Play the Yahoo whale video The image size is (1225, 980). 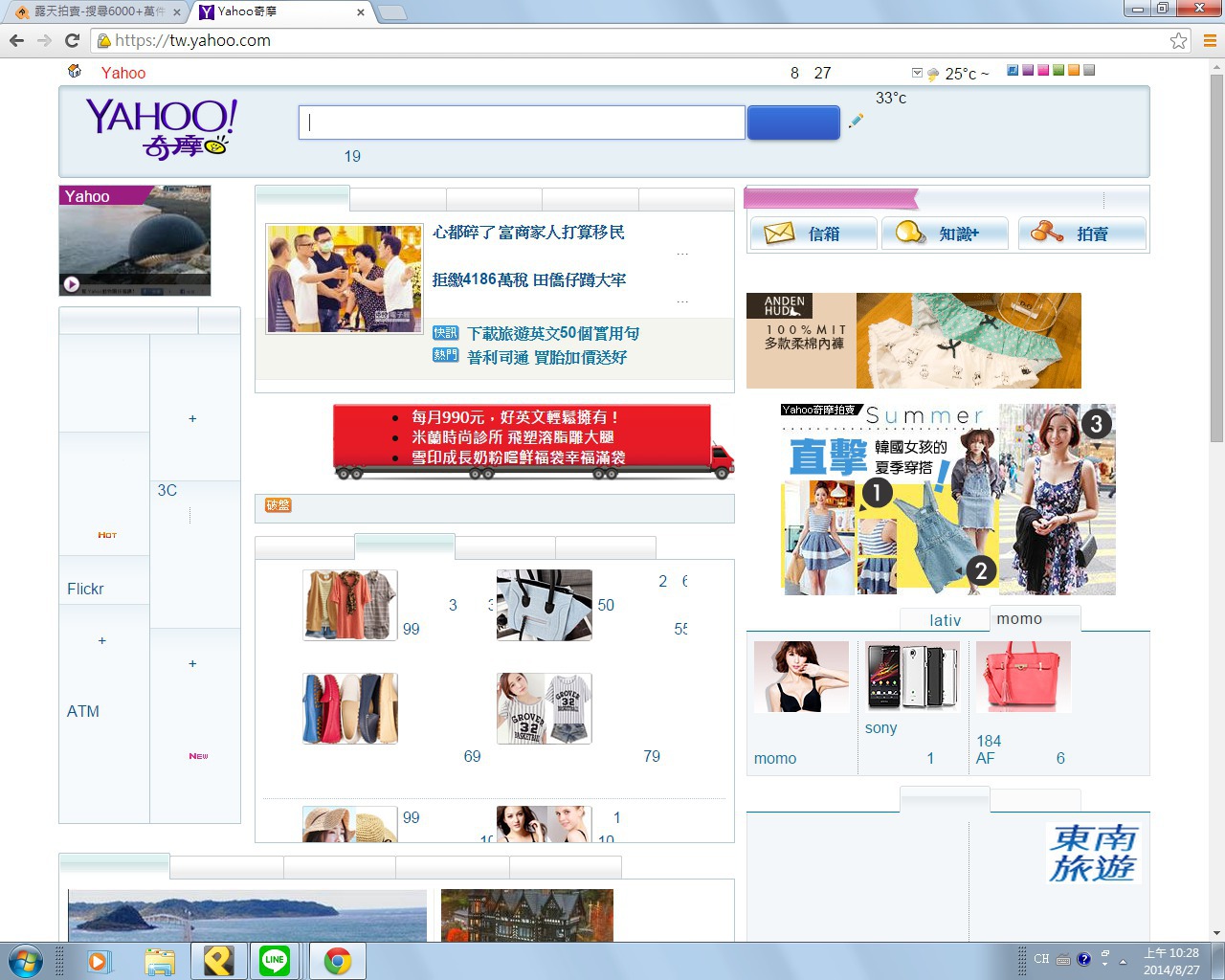[x=71, y=283]
